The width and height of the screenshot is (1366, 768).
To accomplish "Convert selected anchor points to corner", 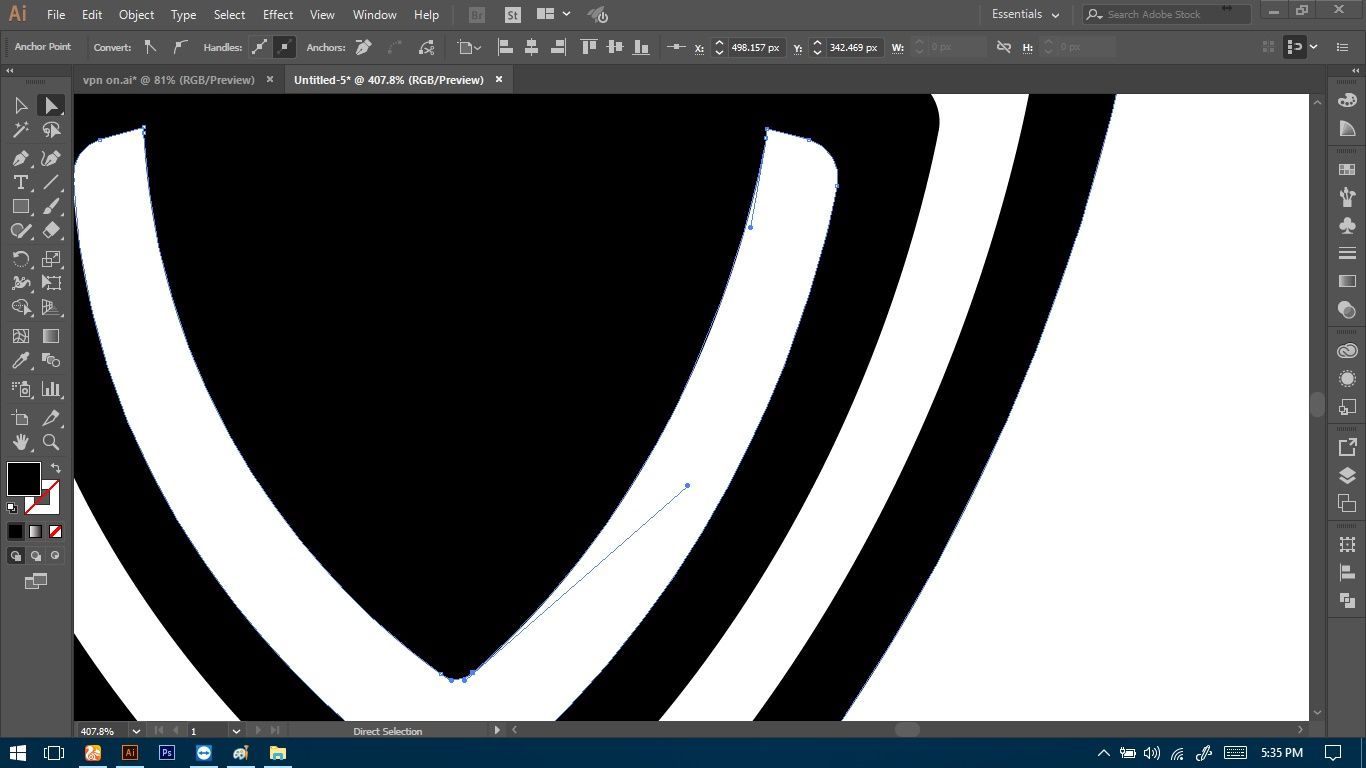I will (151, 47).
